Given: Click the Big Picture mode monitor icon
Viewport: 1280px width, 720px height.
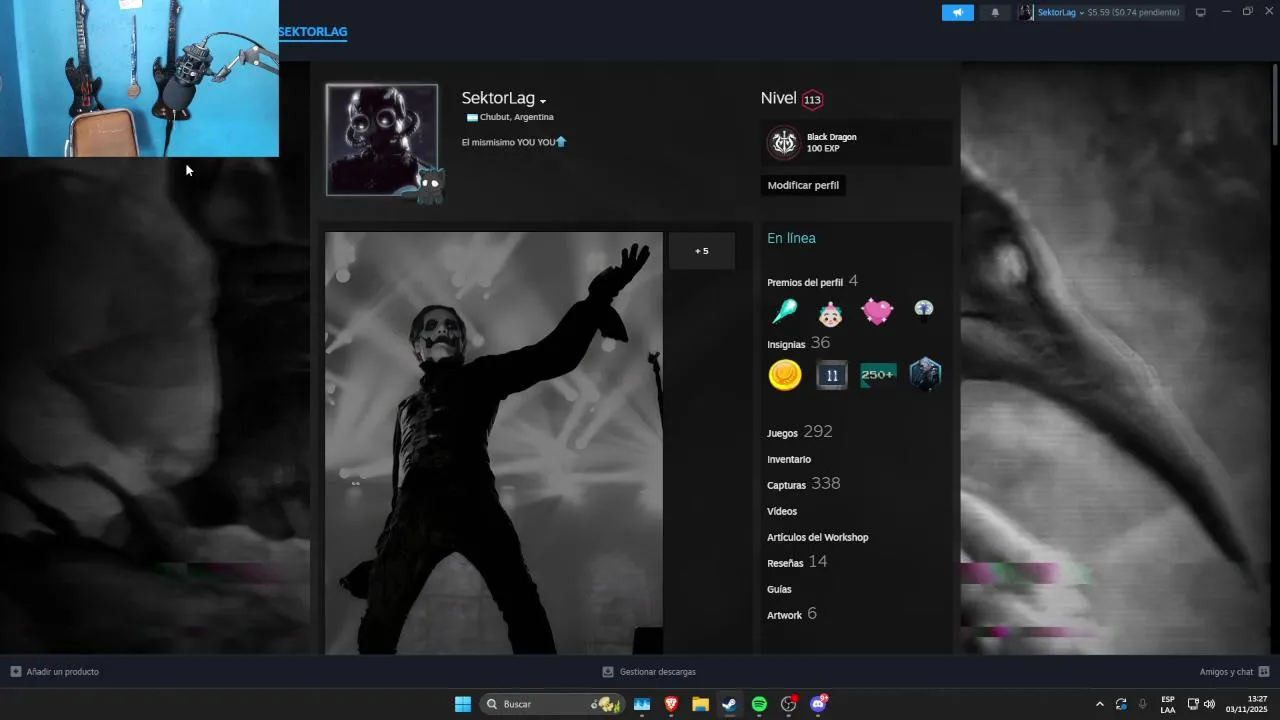Looking at the screenshot, I should 1201,12.
